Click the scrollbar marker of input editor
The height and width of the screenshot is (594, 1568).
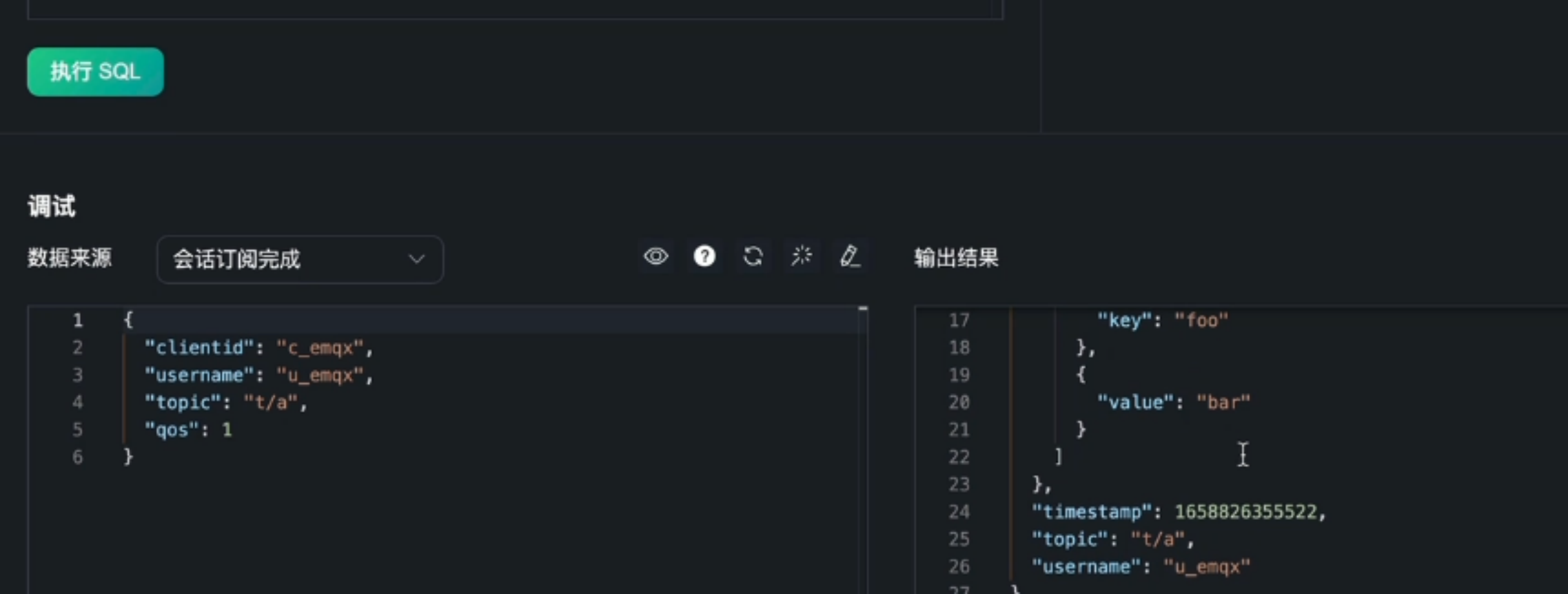[x=863, y=308]
